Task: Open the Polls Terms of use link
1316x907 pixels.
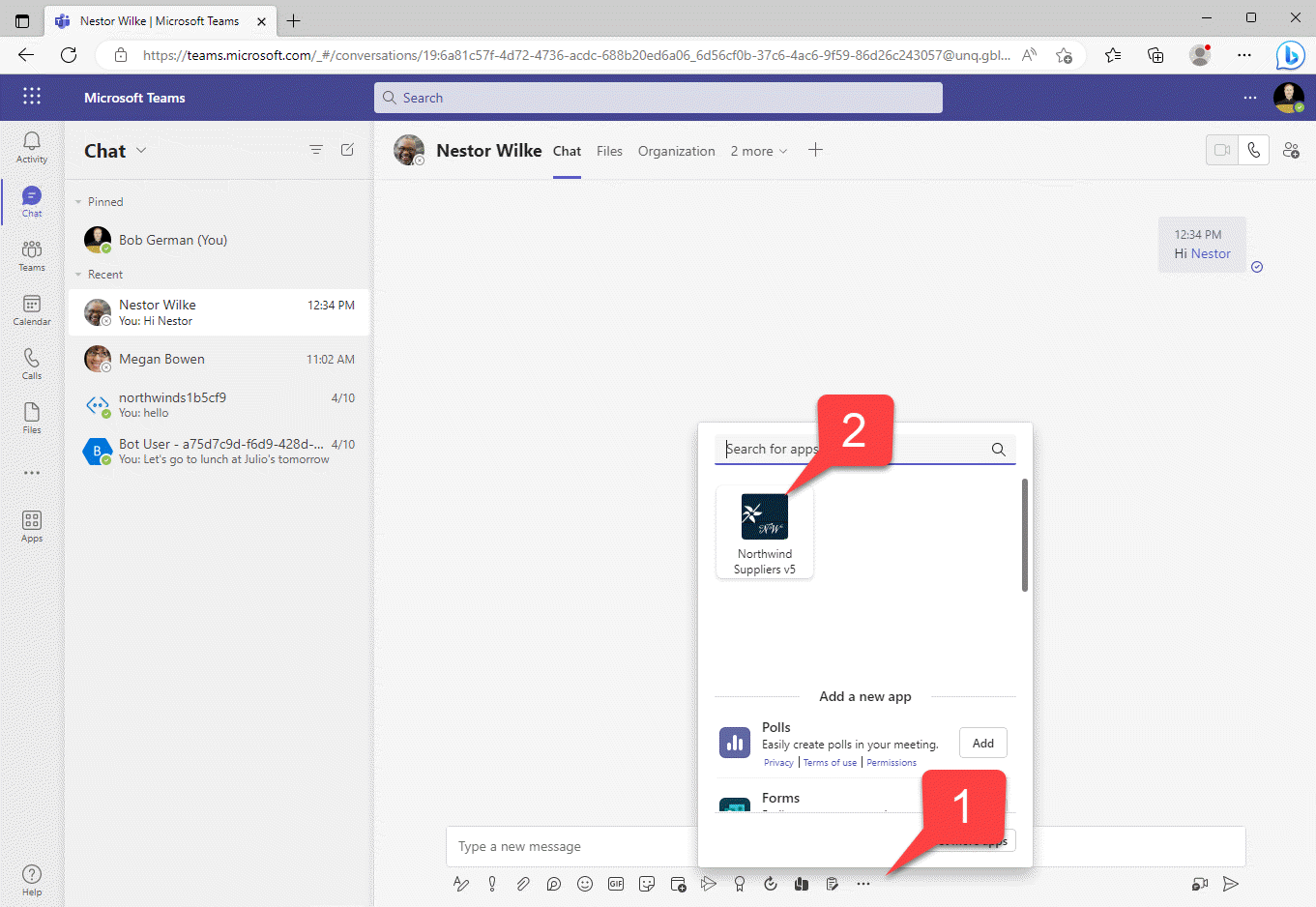Action: (830, 763)
